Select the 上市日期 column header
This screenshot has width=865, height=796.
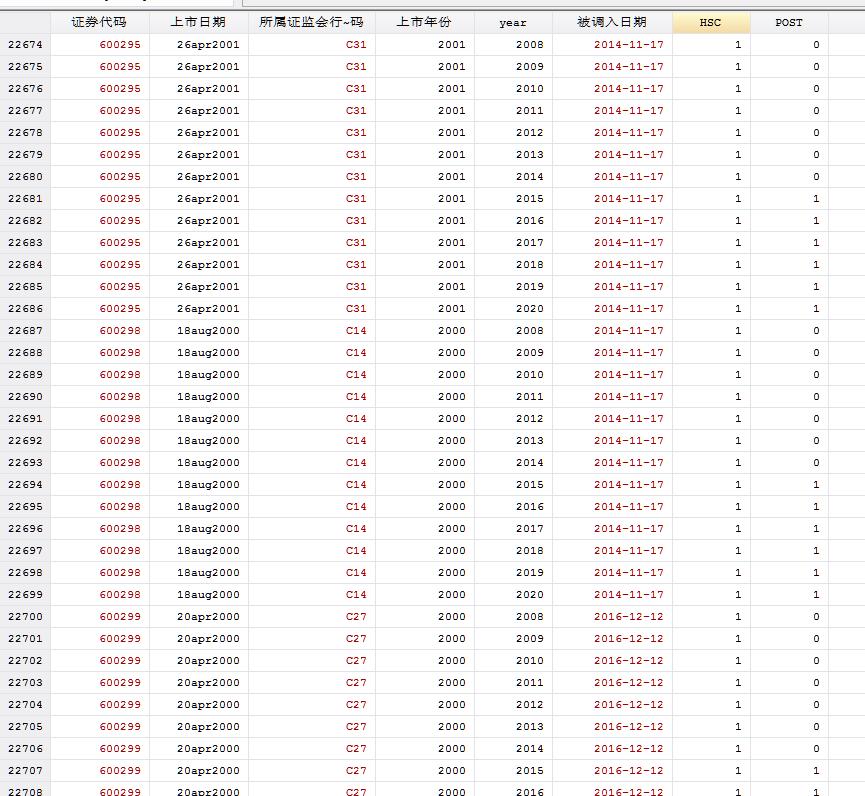199,23
